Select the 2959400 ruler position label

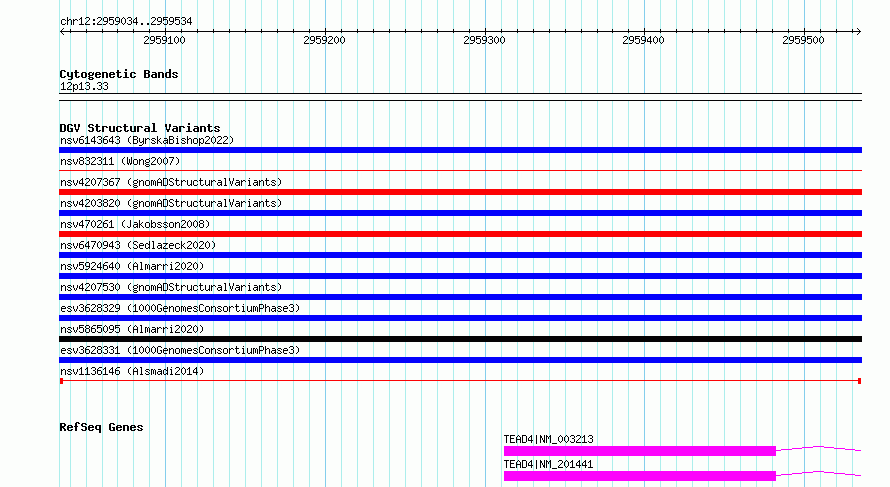643,40
